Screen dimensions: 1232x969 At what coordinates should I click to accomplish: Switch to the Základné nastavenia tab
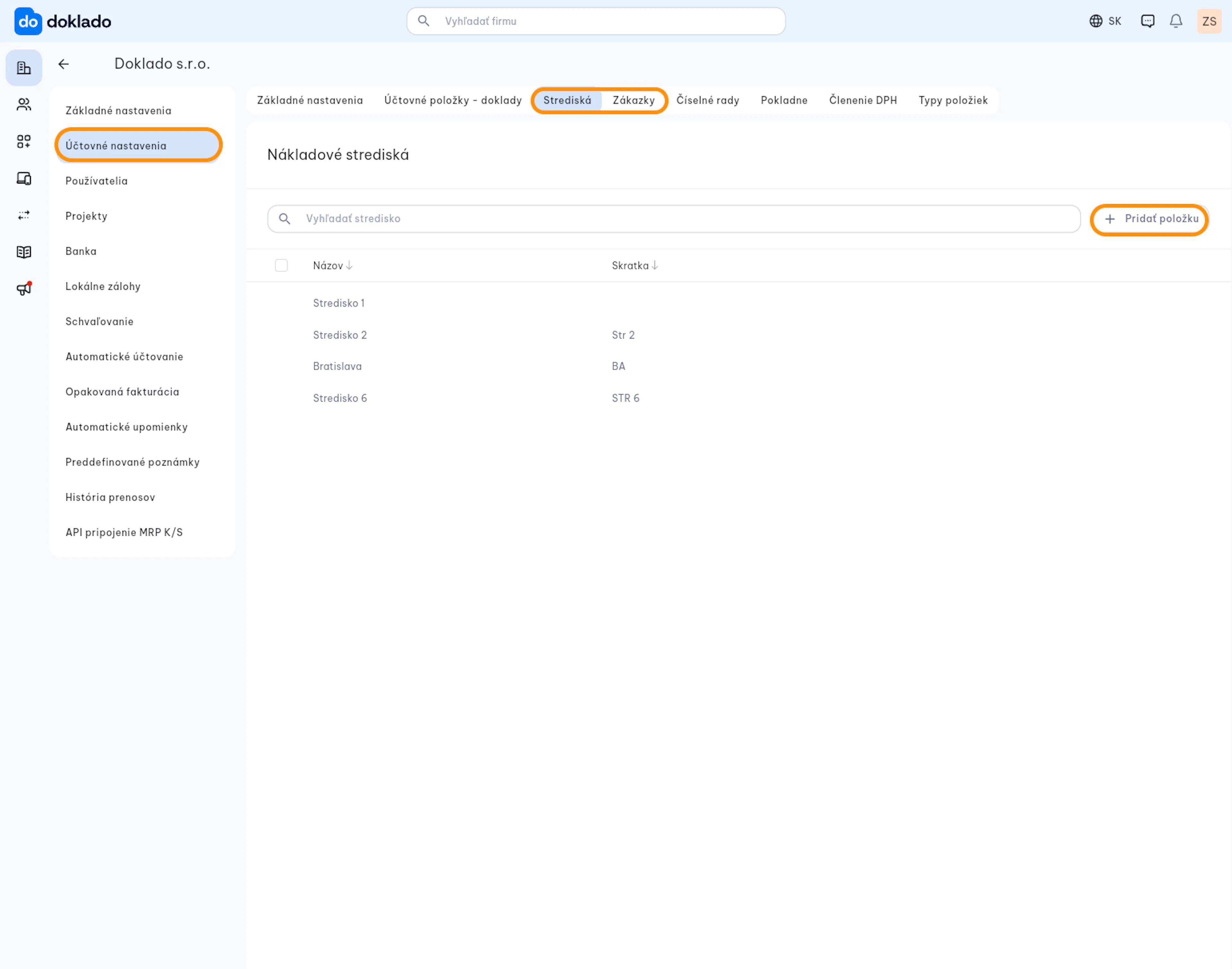[x=310, y=100]
